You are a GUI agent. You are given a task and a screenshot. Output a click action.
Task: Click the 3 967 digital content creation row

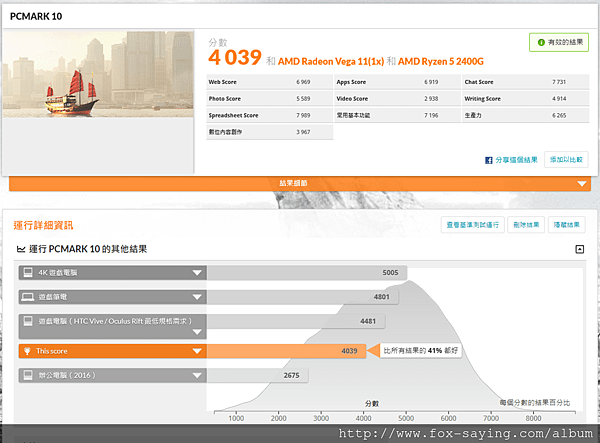pos(269,132)
